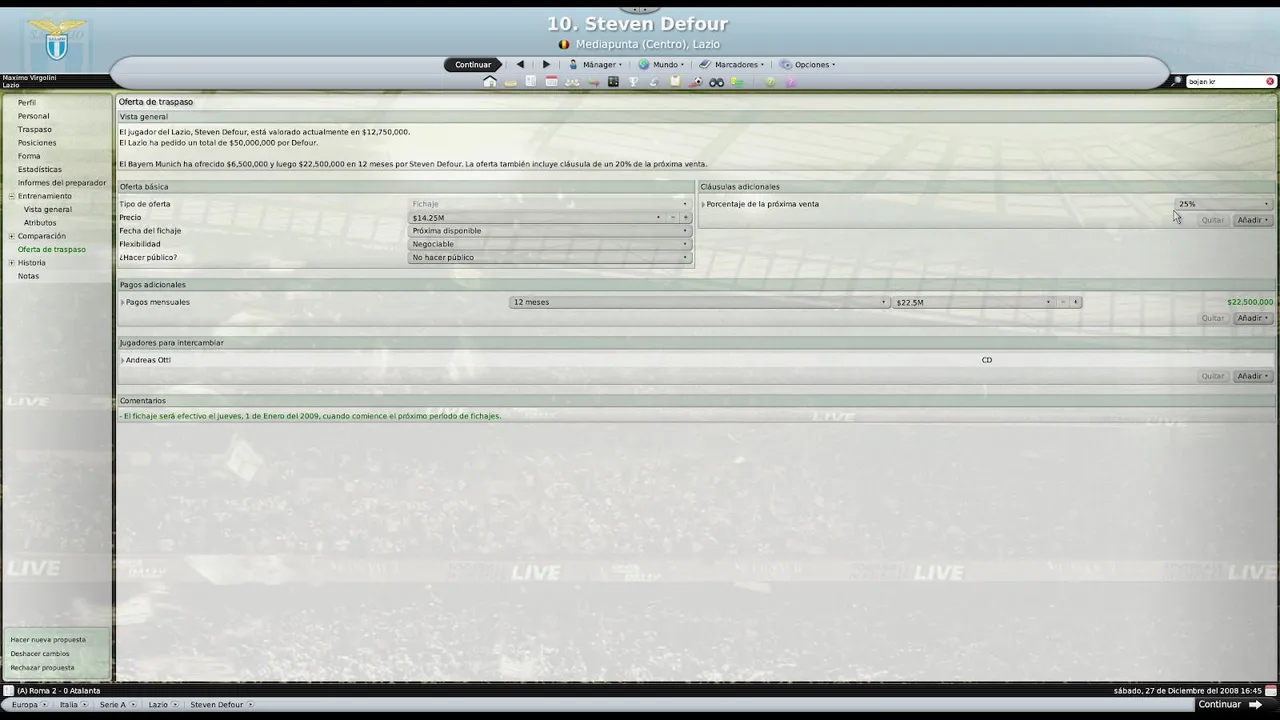Open the calendar icon in the toolbar

(551, 82)
